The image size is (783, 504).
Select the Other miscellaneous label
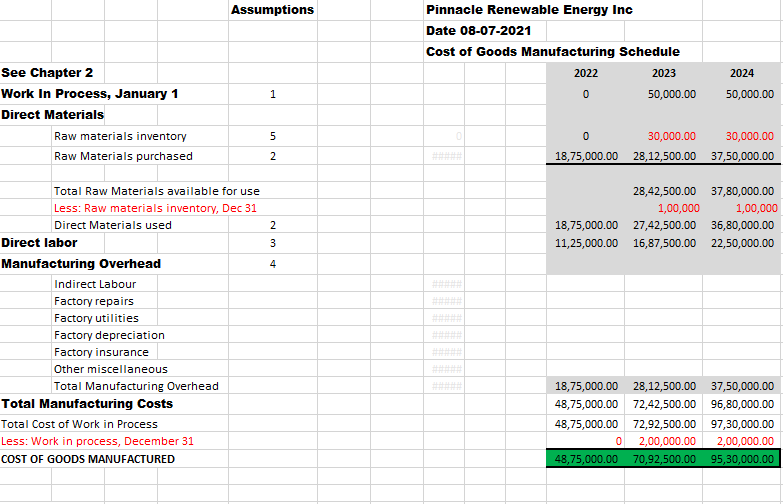[111, 369]
